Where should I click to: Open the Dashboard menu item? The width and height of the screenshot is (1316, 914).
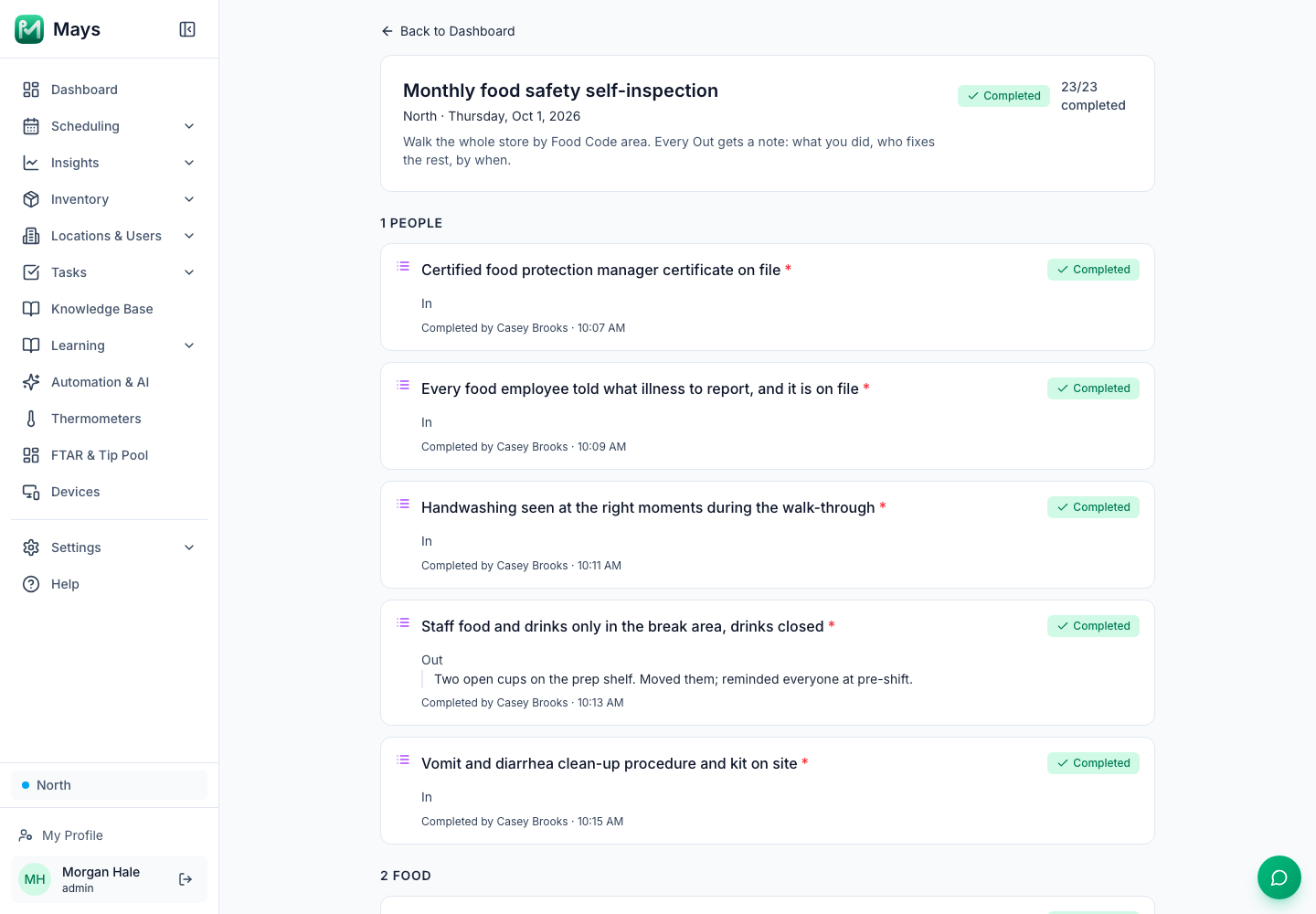click(109, 90)
